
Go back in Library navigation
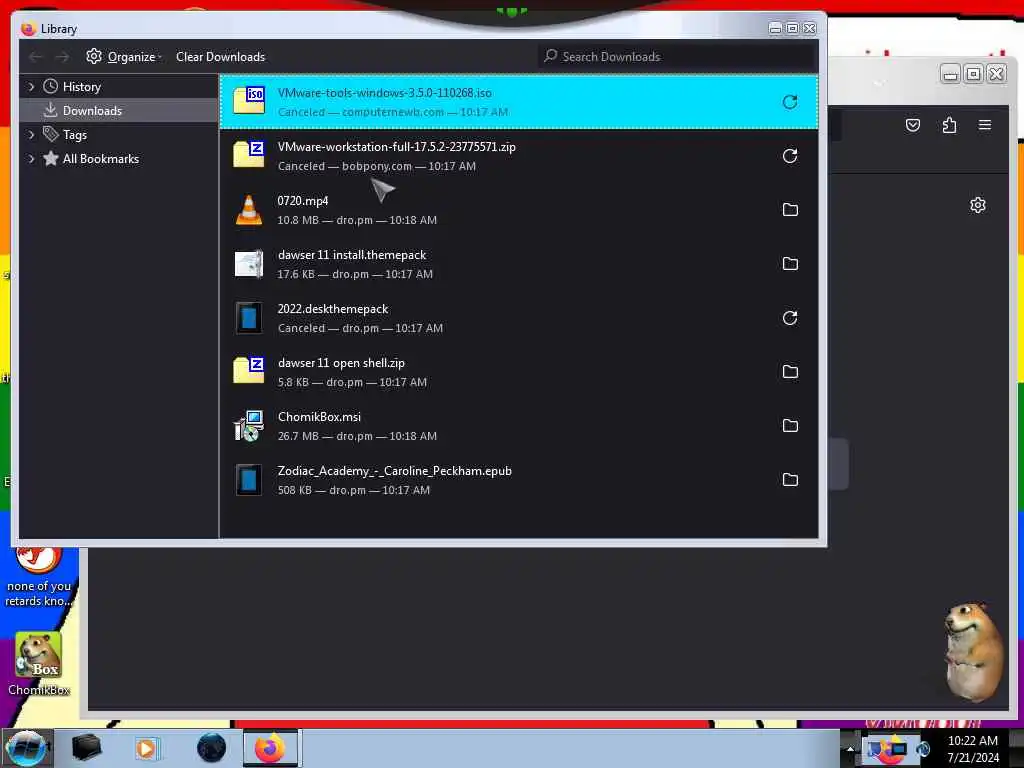[36, 57]
